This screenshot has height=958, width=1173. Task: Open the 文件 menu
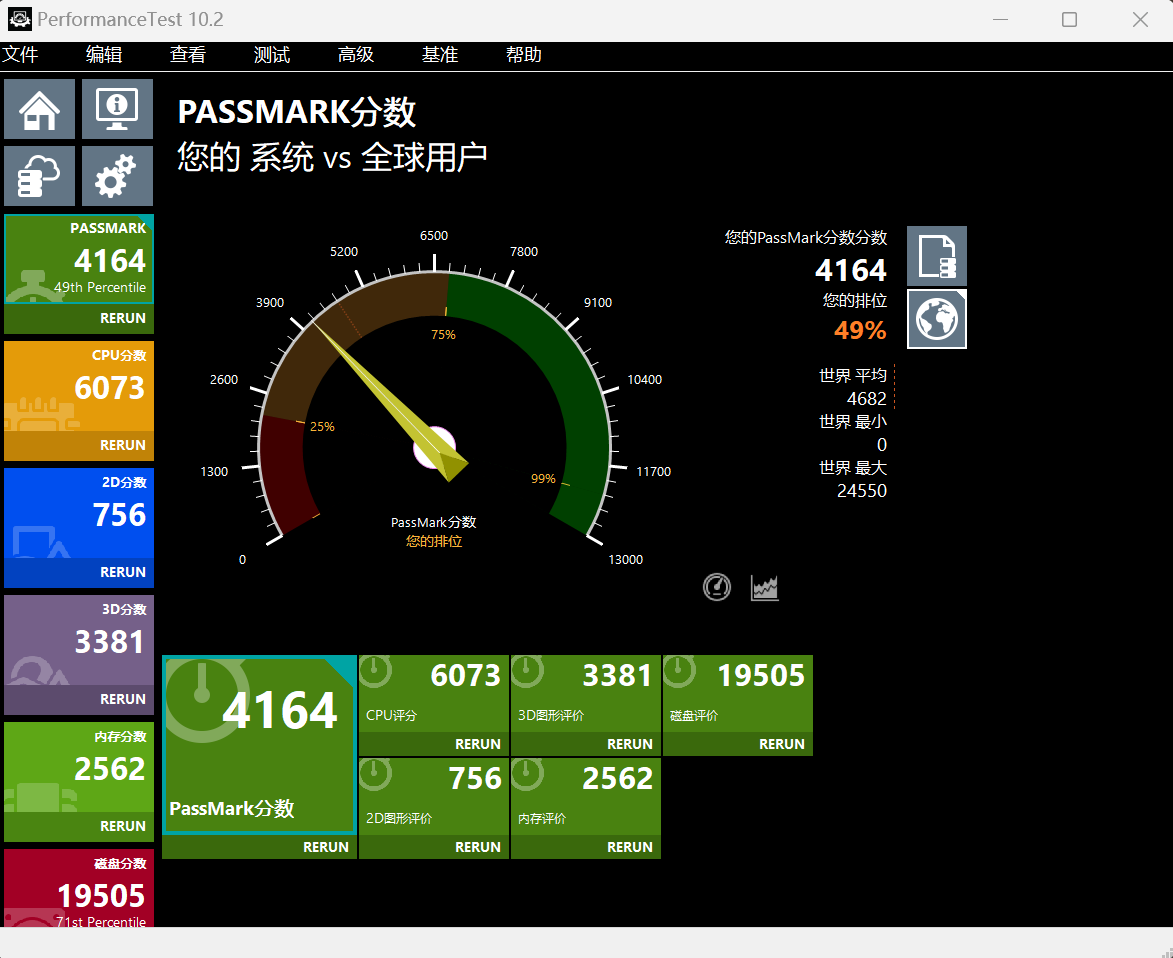tap(20, 55)
